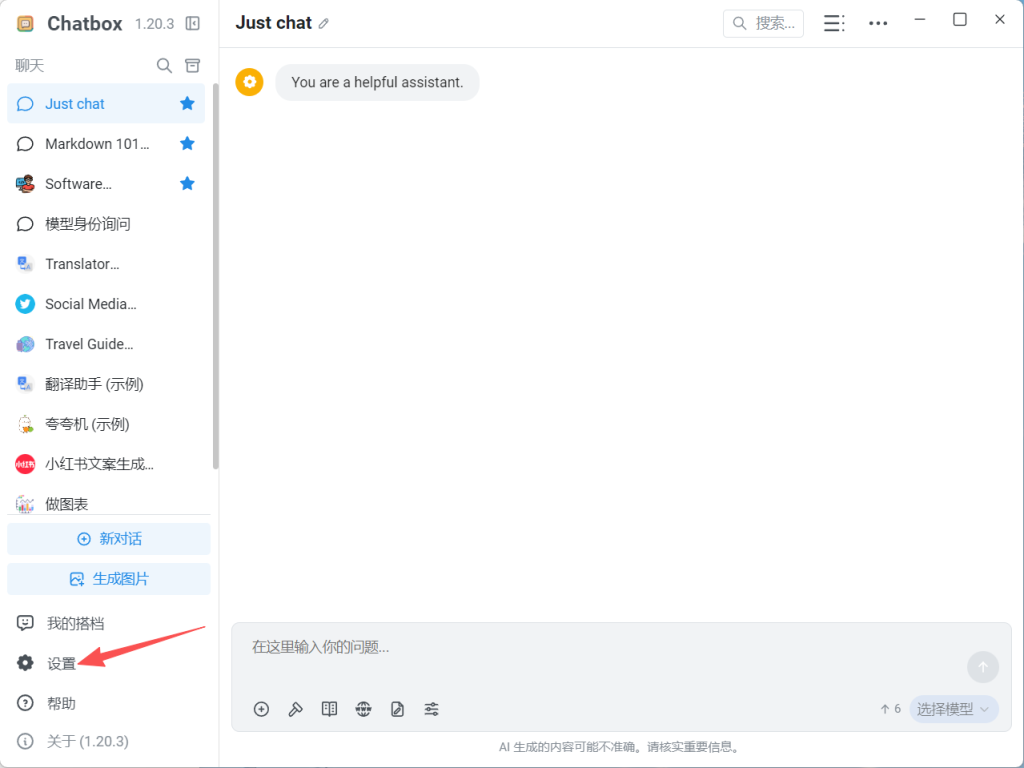Viewport: 1024px width, 768px height.
Task: Click the document link icon in the input toolbar
Action: 397,709
